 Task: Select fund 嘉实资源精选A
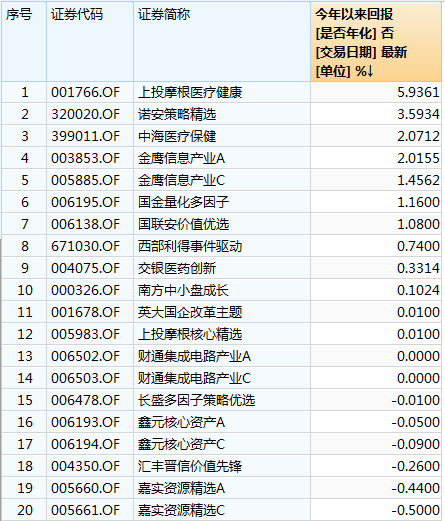tap(181, 488)
